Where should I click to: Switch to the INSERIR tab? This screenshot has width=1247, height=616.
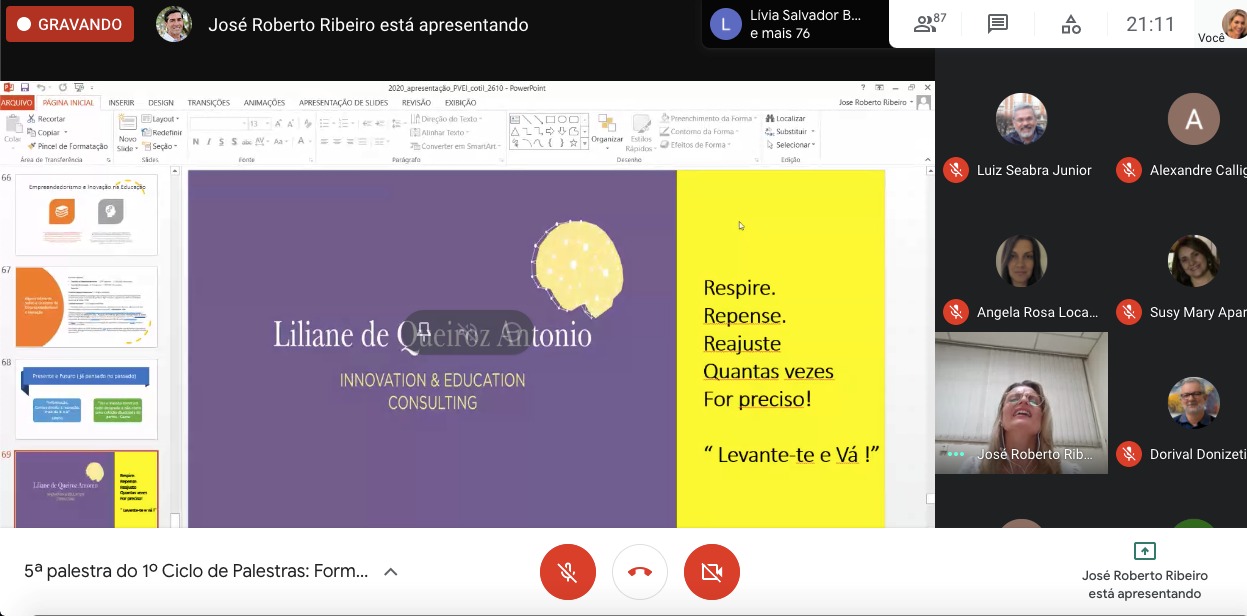pyautogui.click(x=121, y=103)
